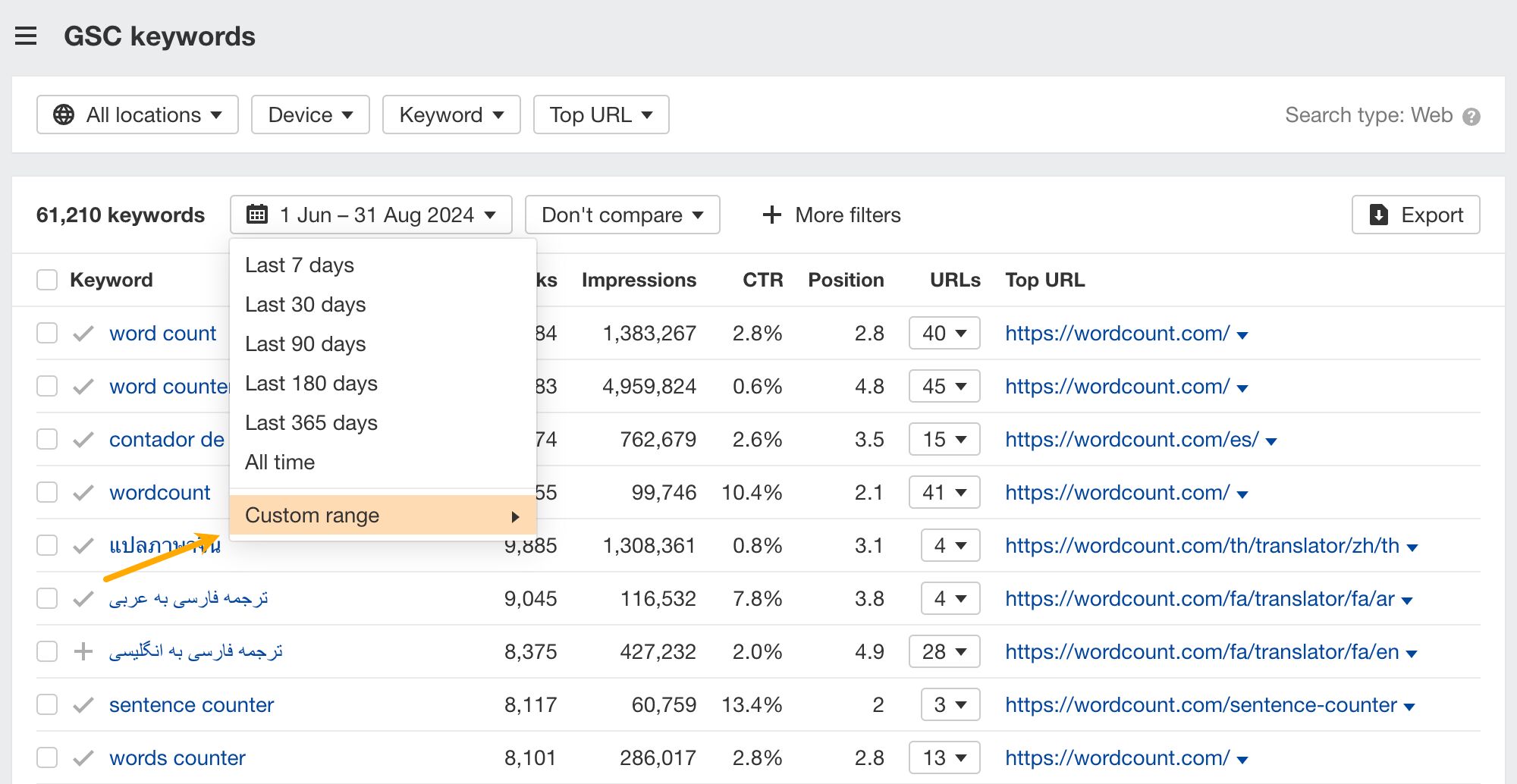Select the checkbox for sentence counter row
1517x784 pixels.
[47, 704]
